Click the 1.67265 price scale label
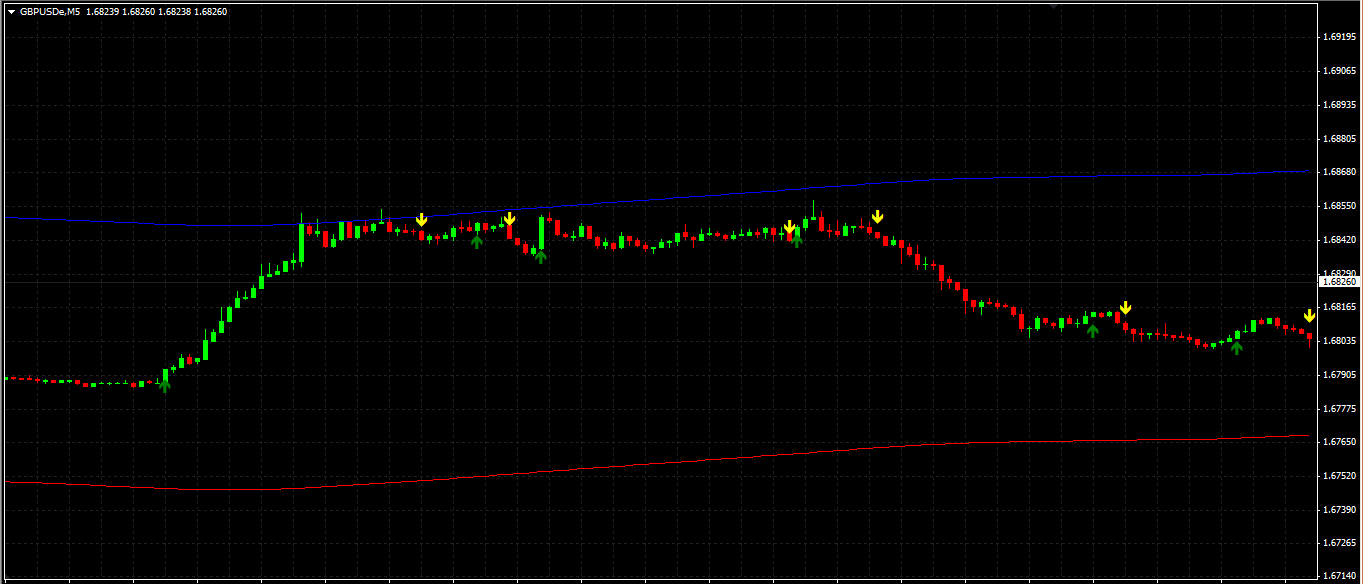Image resolution: width=1363 pixels, height=584 pixels. [1338, 543]
